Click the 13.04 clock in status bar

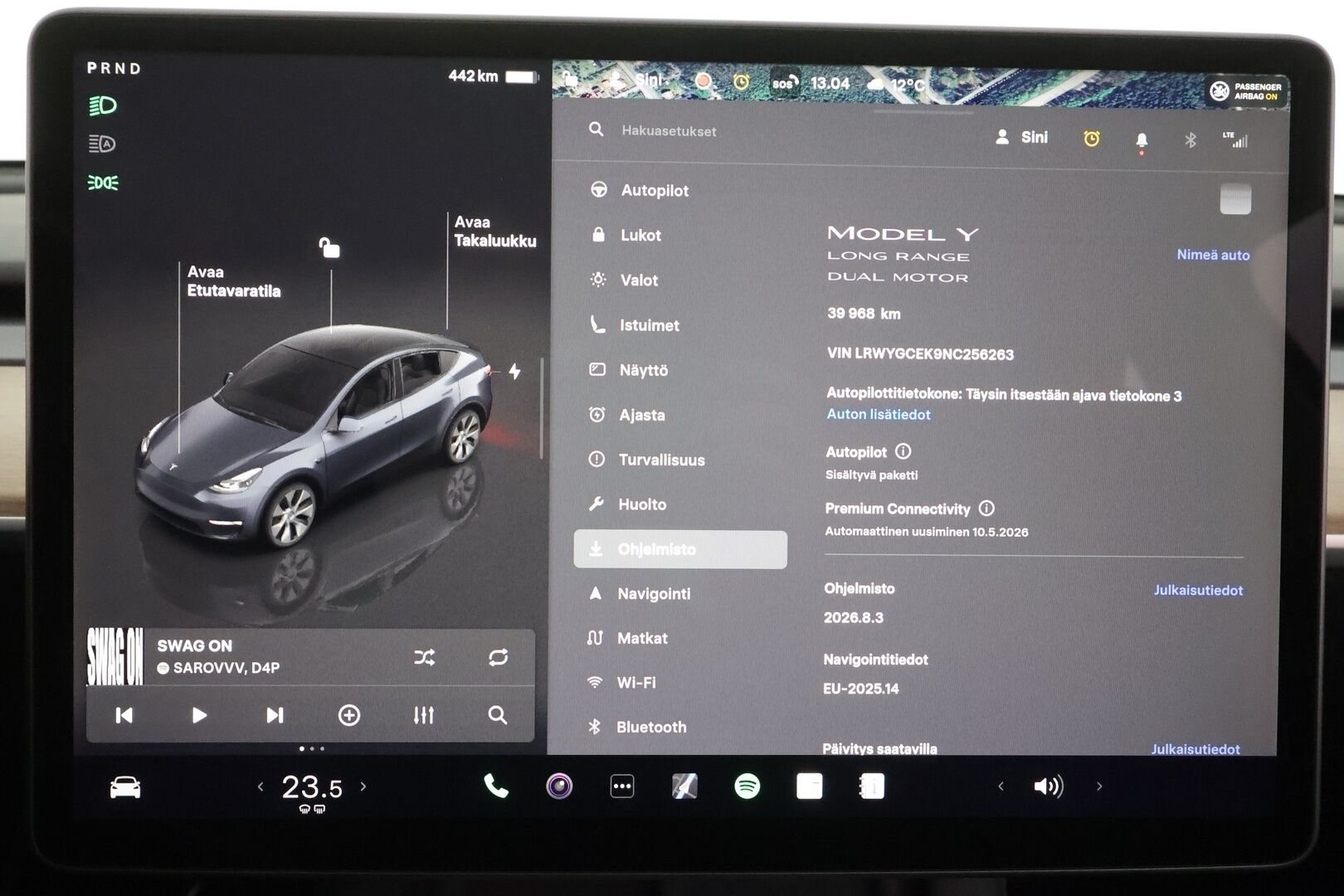[x=830, y=83]
